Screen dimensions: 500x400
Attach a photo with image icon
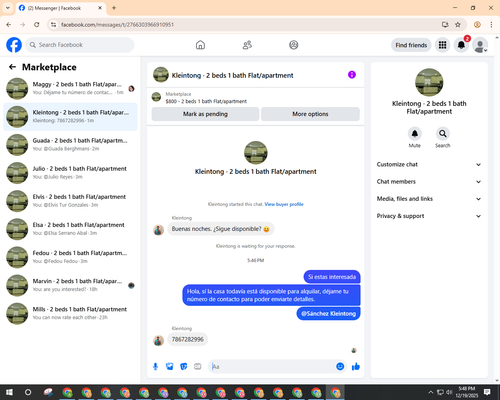[x=170, y=367]
